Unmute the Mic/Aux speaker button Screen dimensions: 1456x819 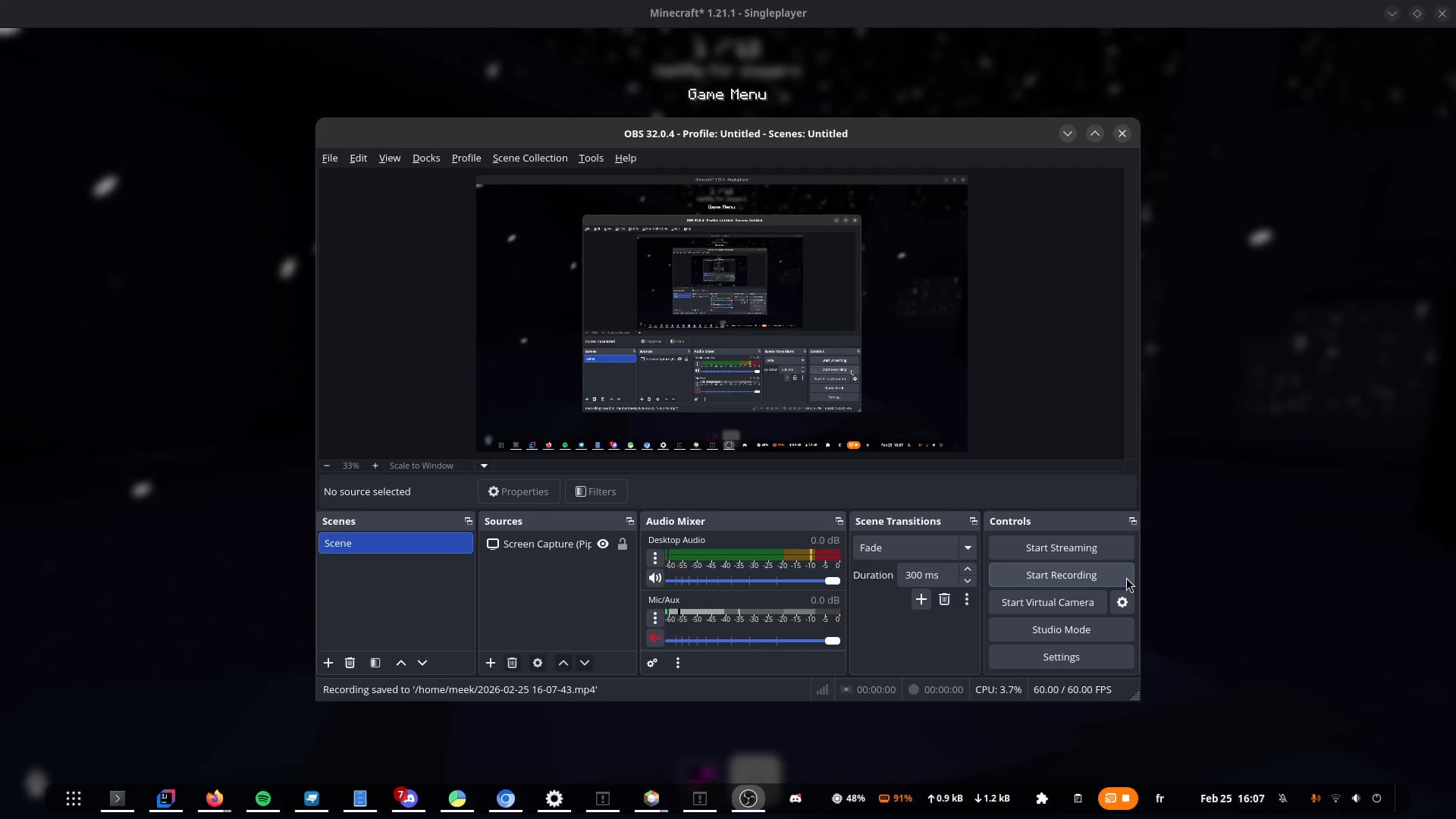coord(655,638)
